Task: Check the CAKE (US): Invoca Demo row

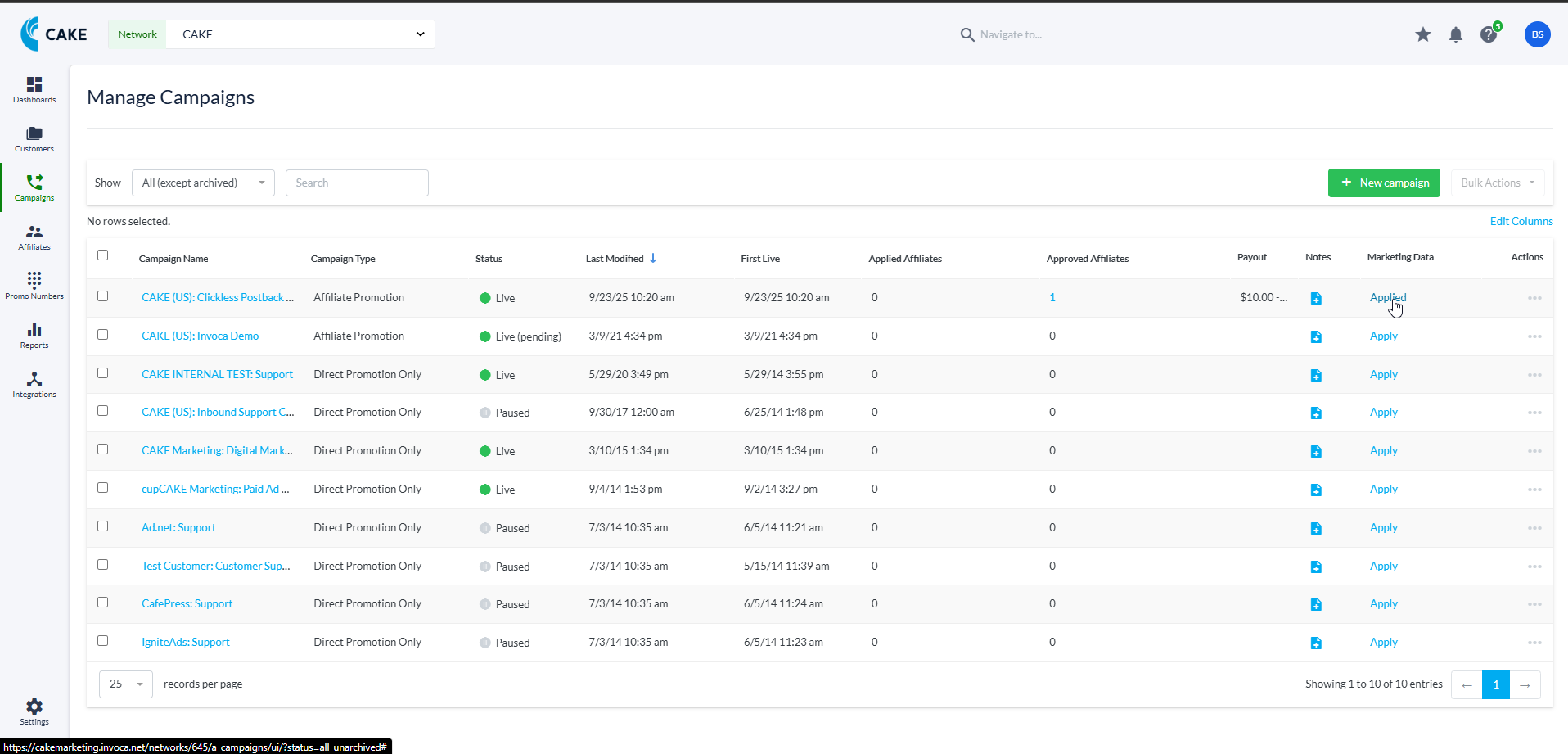Action: [x=102, y=334]
